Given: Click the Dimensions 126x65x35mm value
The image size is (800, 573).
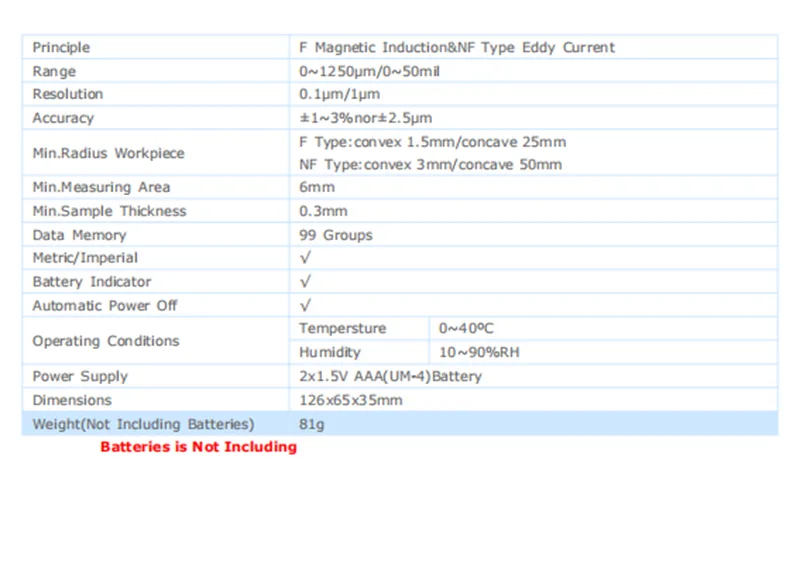Looking at the screenshot, I should point(351,400).
